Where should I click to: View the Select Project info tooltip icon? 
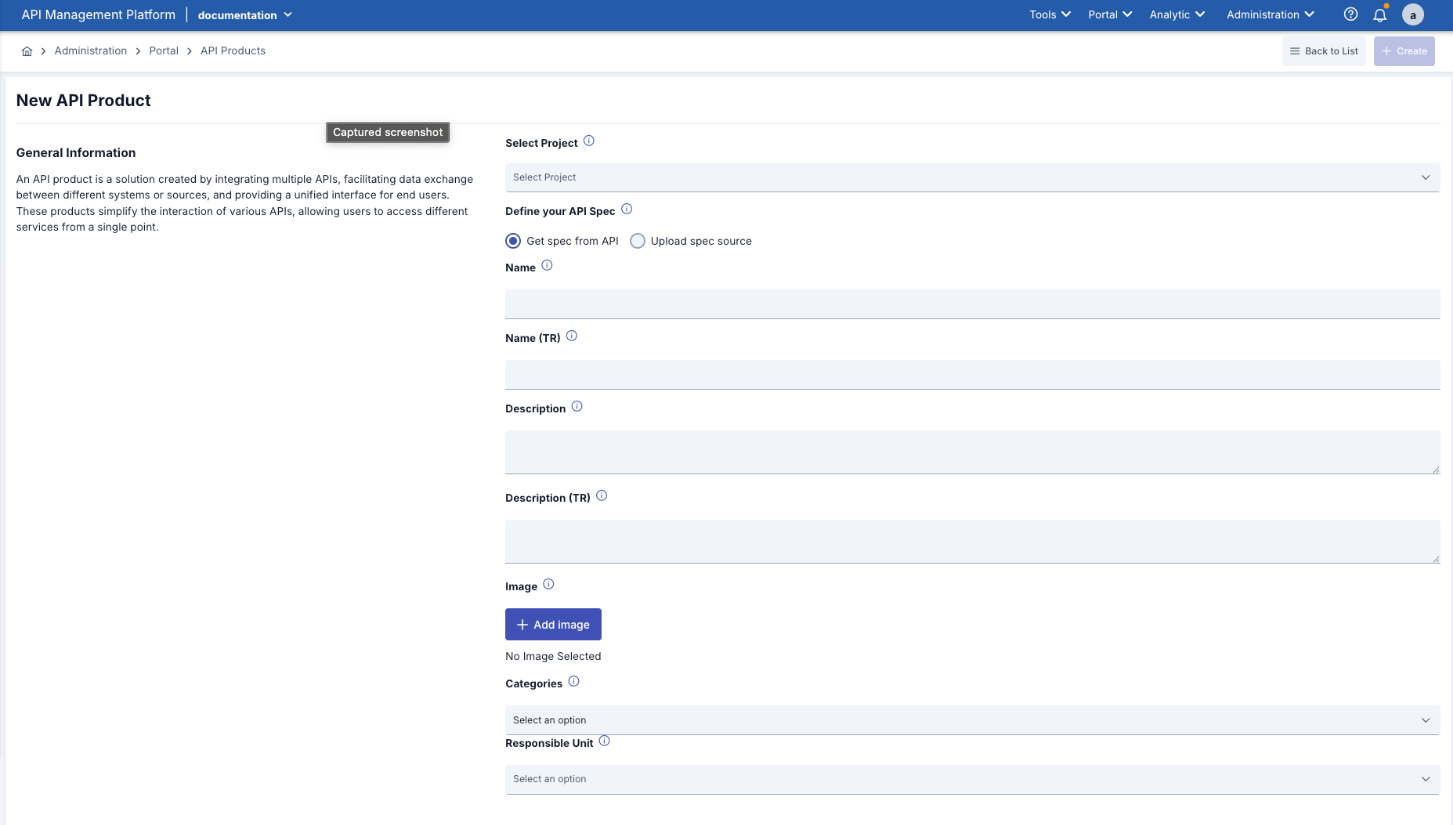589,141
